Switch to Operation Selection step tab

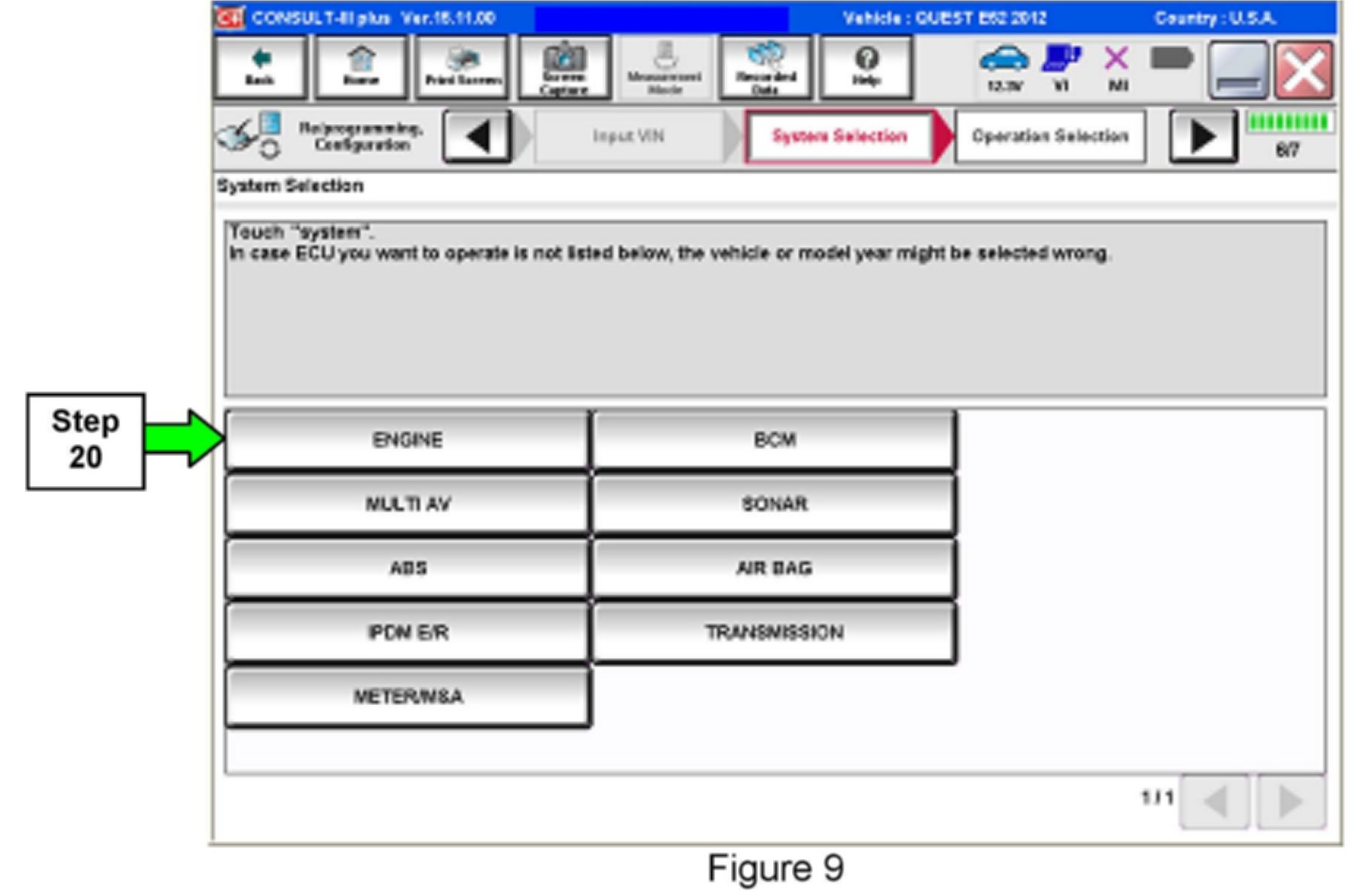(1049, 136)
